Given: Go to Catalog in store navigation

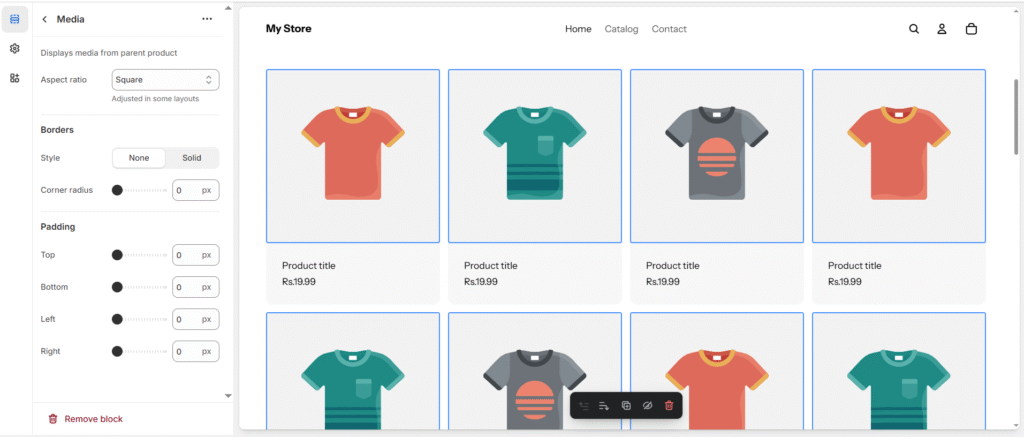Looking at the screenshot, I should pyautogui.click(x=621, y=29).
